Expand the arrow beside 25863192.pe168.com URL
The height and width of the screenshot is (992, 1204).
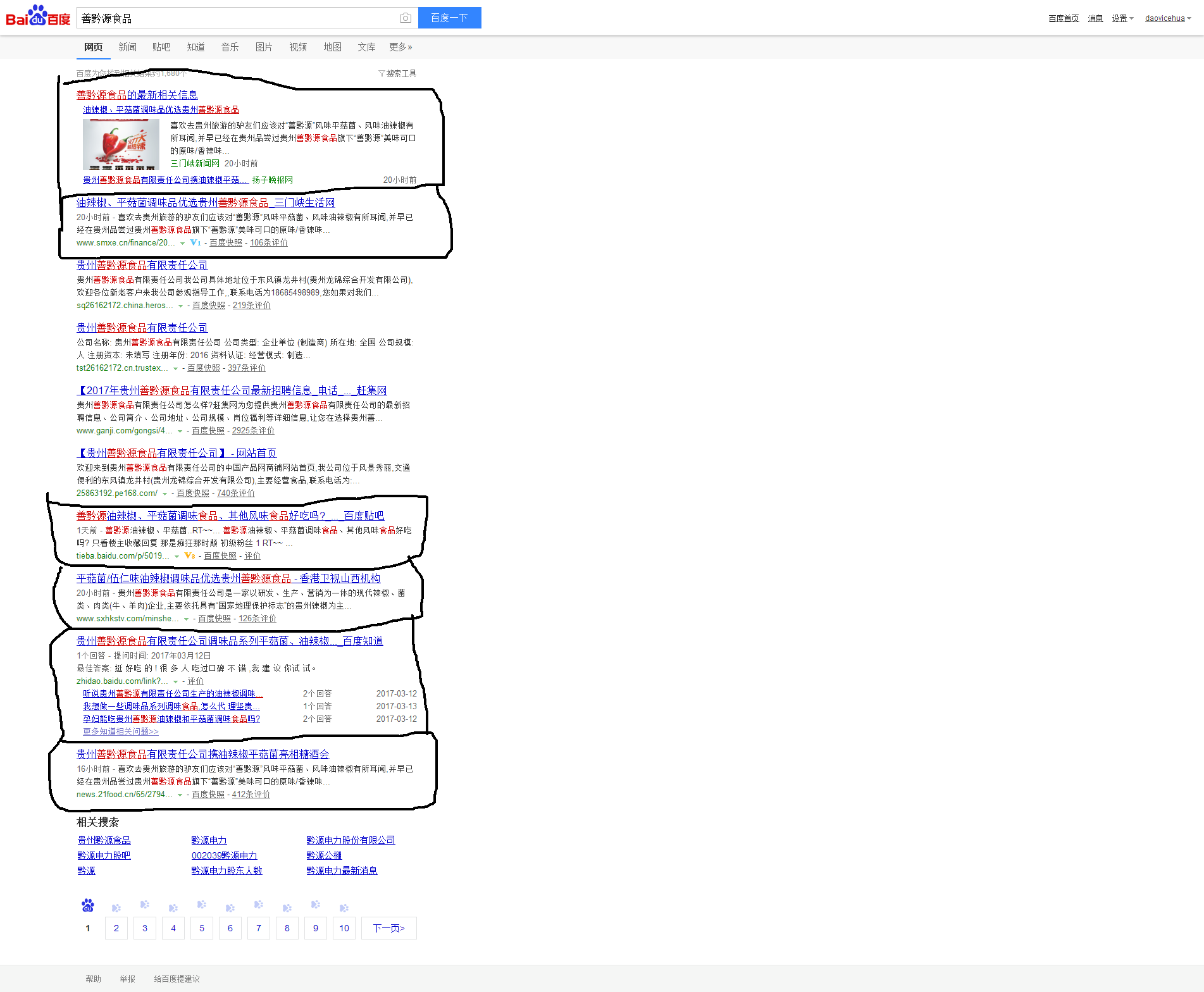pyautogui.click(x=164, y=494)
